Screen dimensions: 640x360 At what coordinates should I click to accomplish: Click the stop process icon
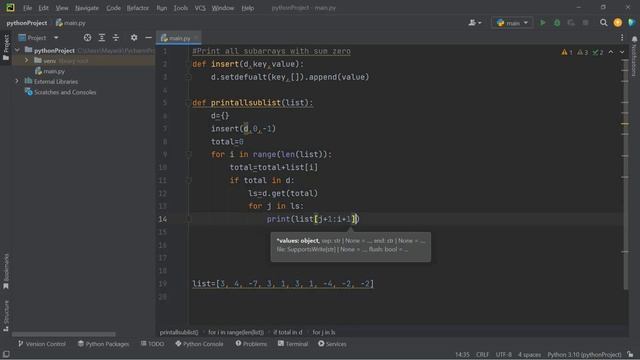585,23
